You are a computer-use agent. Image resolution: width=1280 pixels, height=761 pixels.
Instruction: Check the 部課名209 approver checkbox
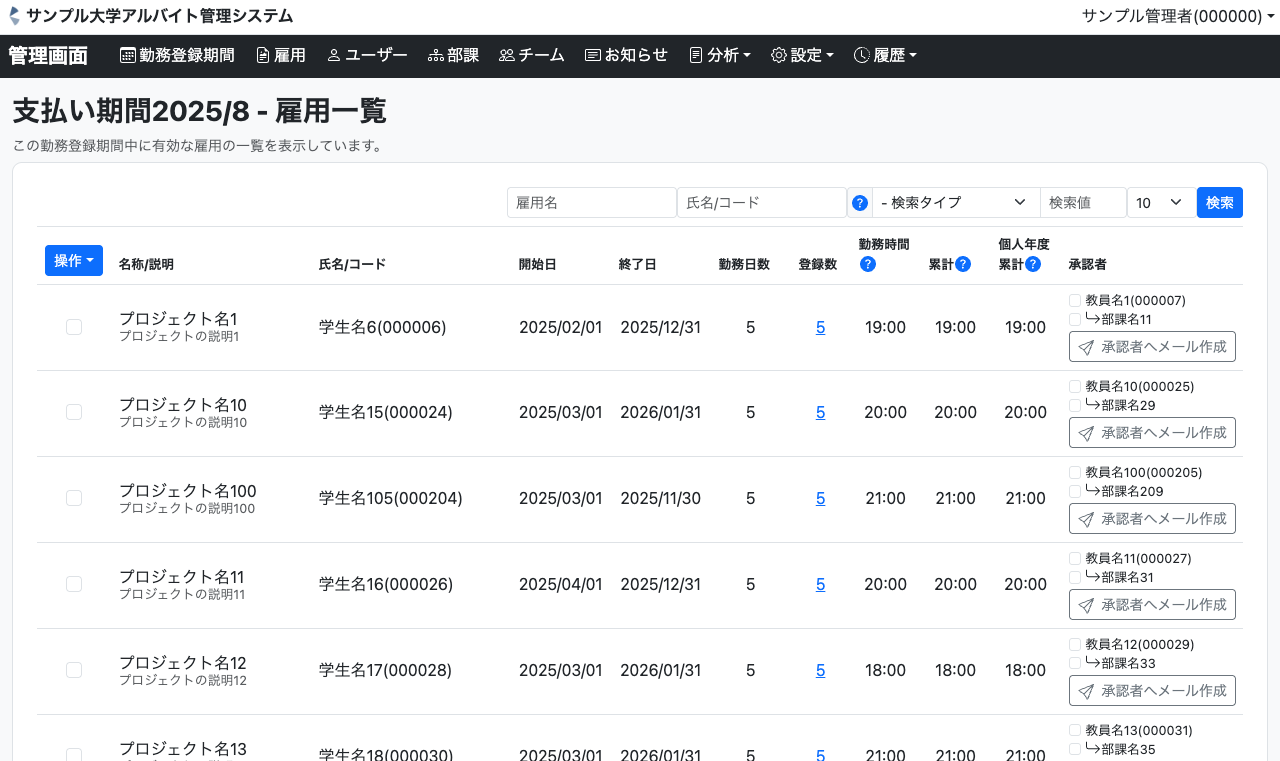coord(1075,492)
